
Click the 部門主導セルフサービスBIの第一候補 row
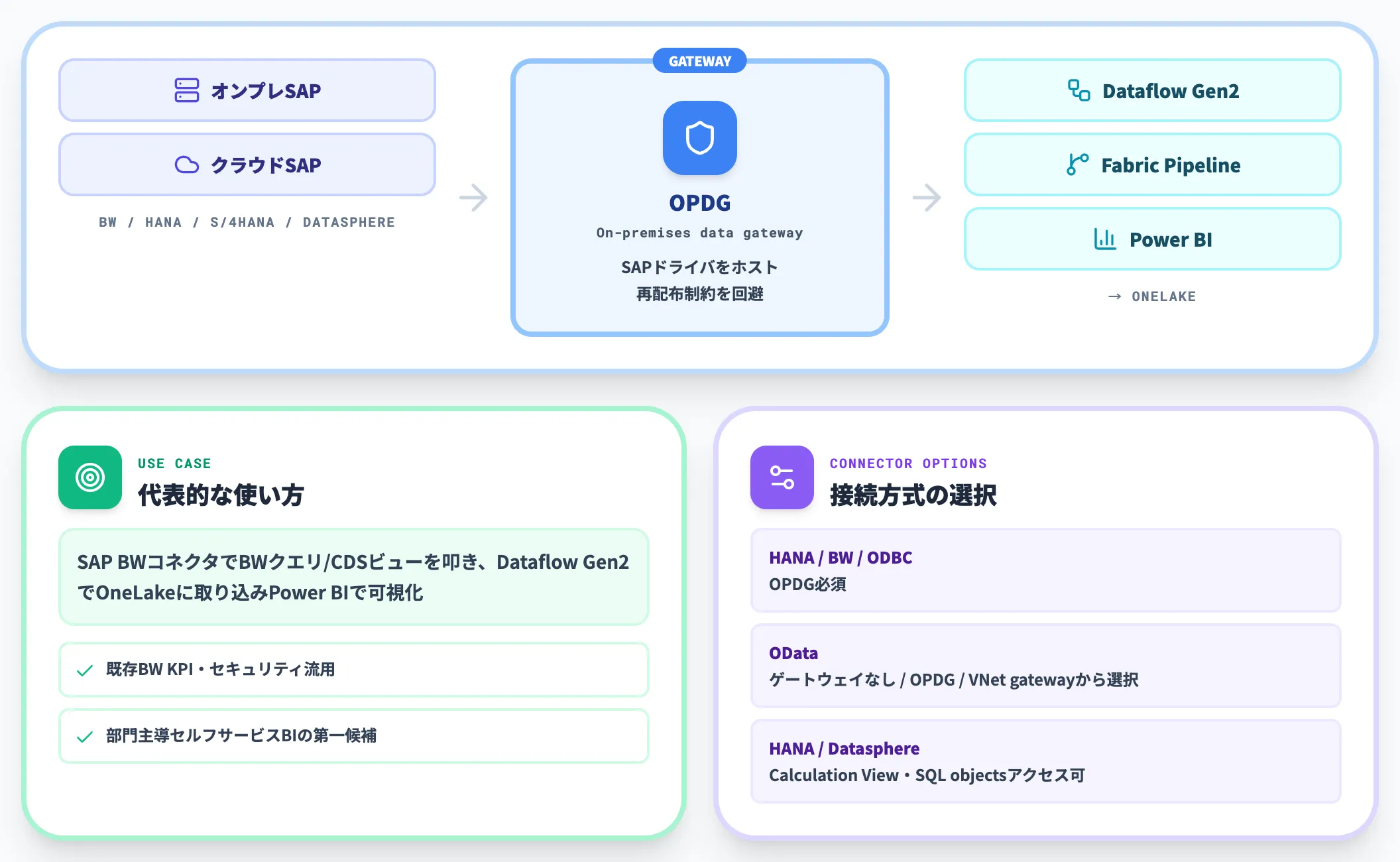pos(354,736)
